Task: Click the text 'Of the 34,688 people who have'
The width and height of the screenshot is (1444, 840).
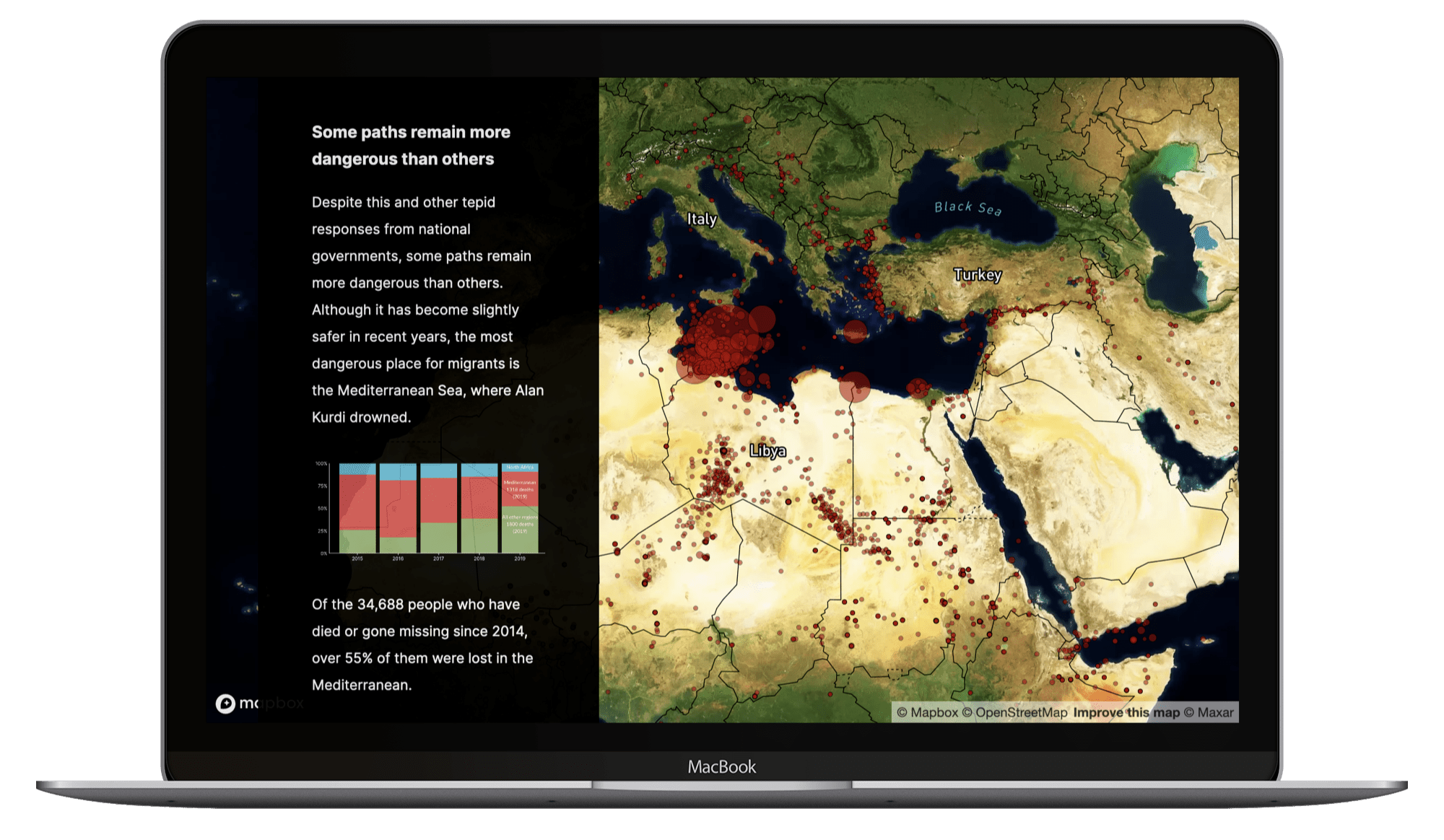Action: [x=416, y=604]
